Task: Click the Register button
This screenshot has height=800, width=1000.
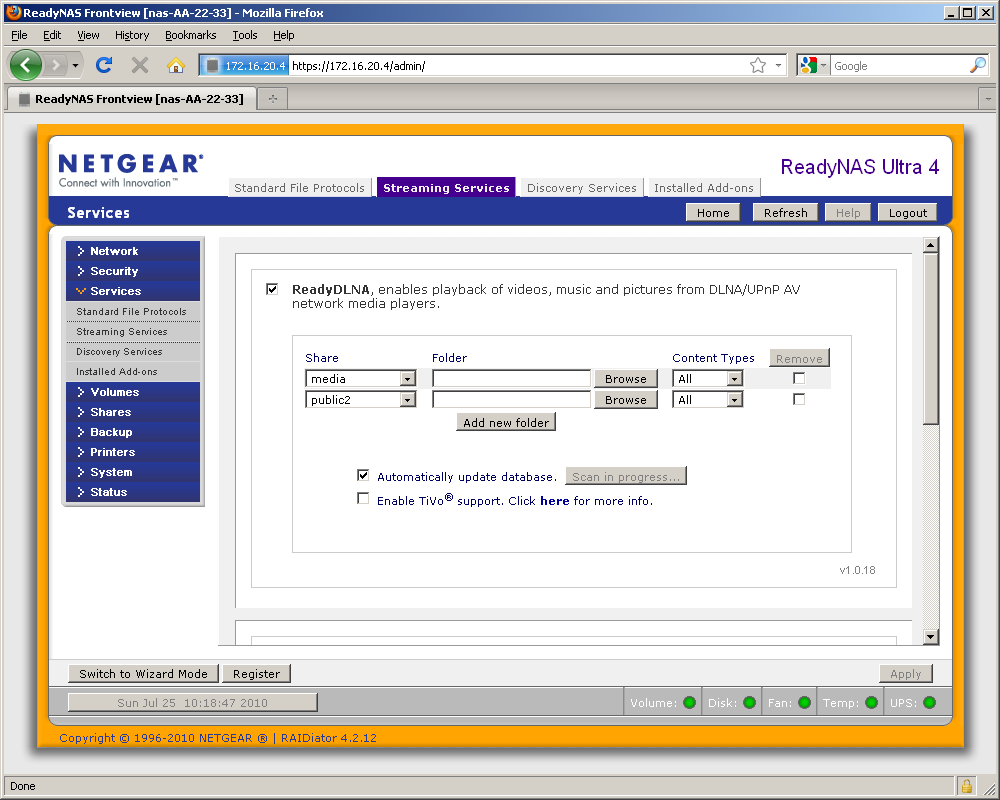Action: click(x=256, y=674)
